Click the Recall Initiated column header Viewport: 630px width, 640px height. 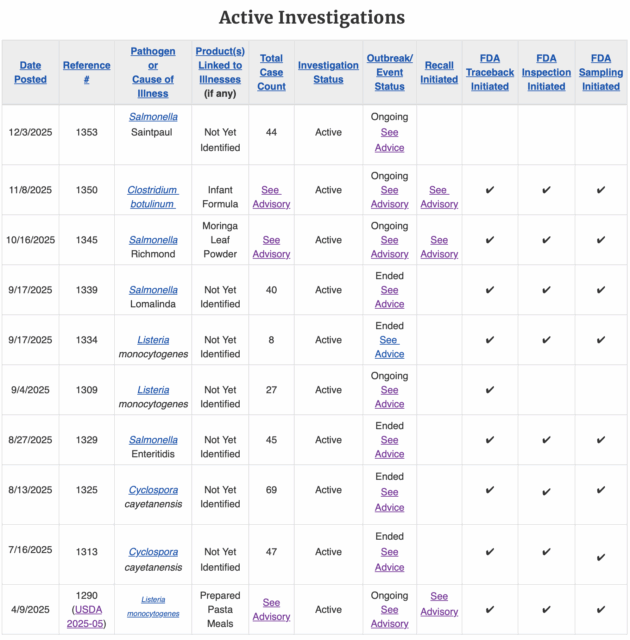(439, 72)
